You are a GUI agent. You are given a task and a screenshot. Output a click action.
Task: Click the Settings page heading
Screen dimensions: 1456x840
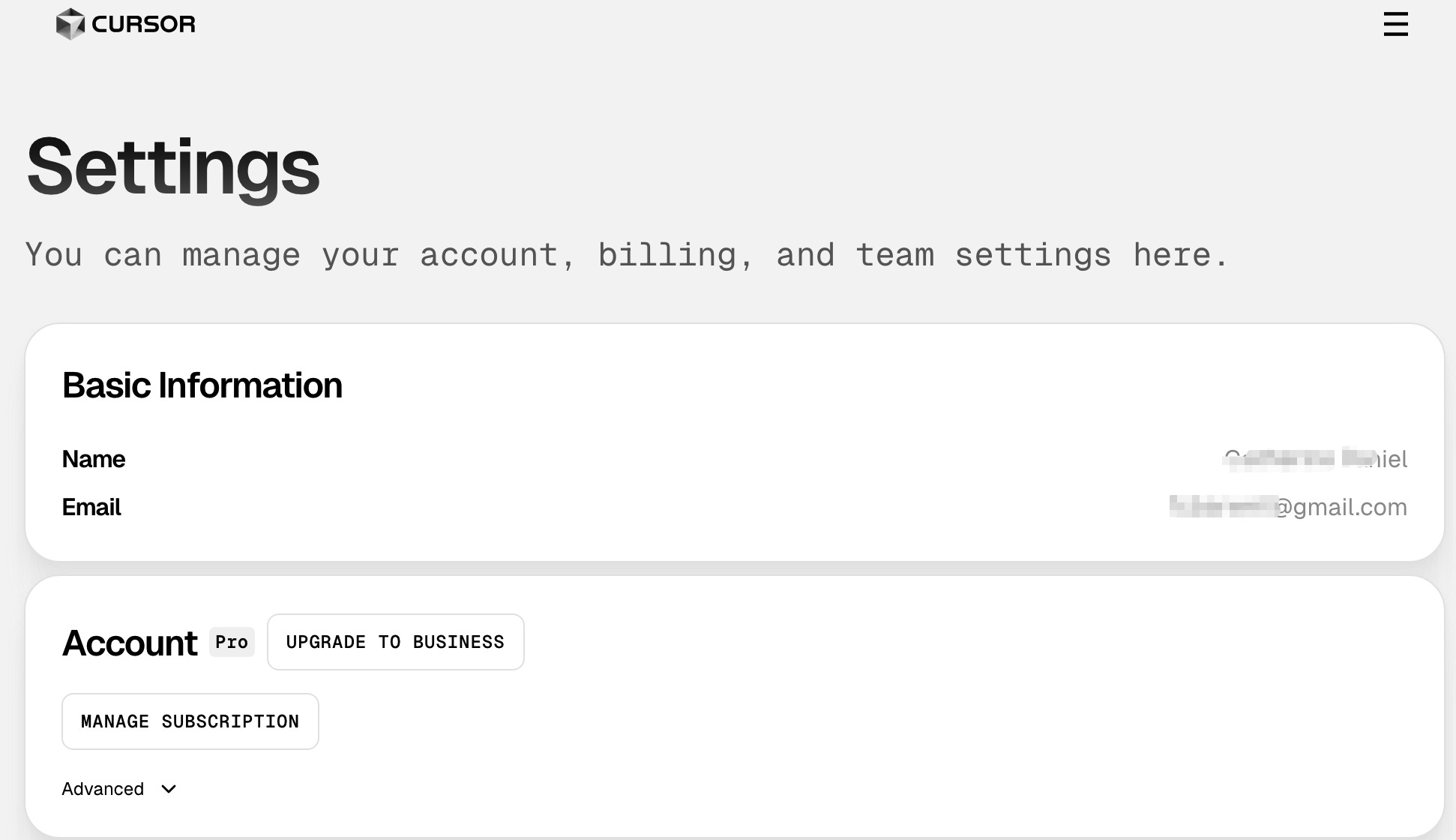(x=173, y=166)
